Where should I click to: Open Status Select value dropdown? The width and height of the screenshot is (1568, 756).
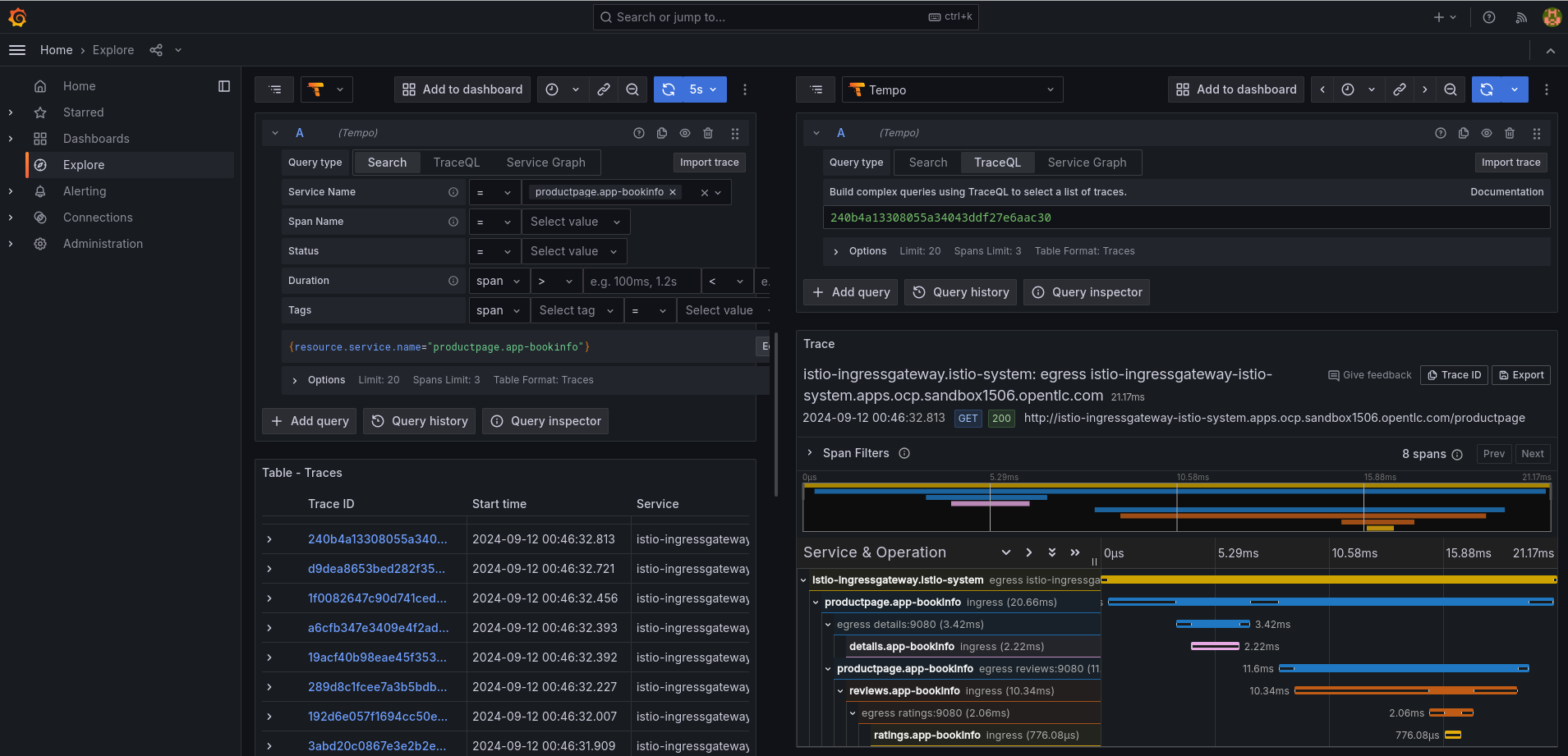(574, 251)
